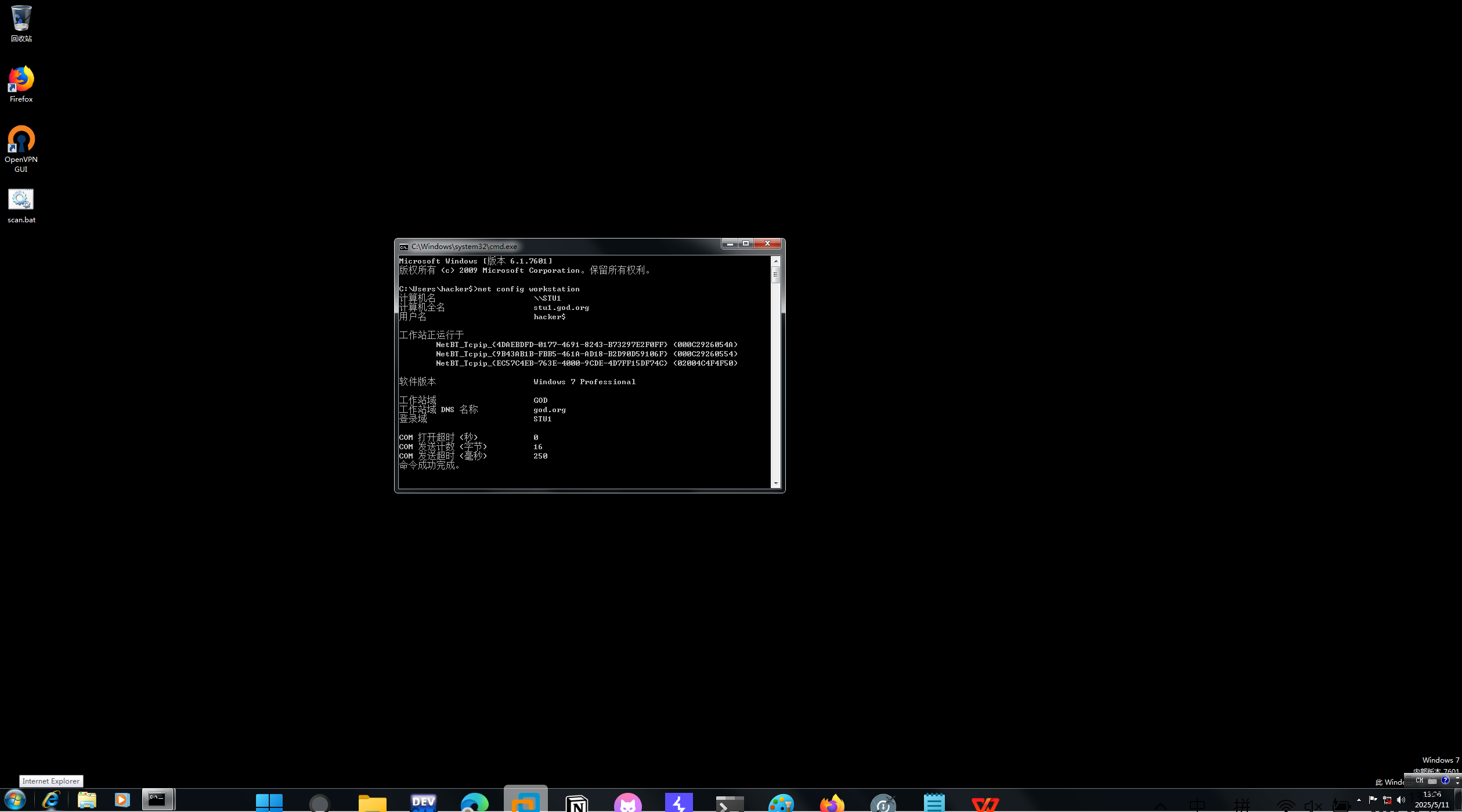Click the cmd.exe title bar system icon
The width and height of the screenshot is (1462, 812).
tap(404, 247)
